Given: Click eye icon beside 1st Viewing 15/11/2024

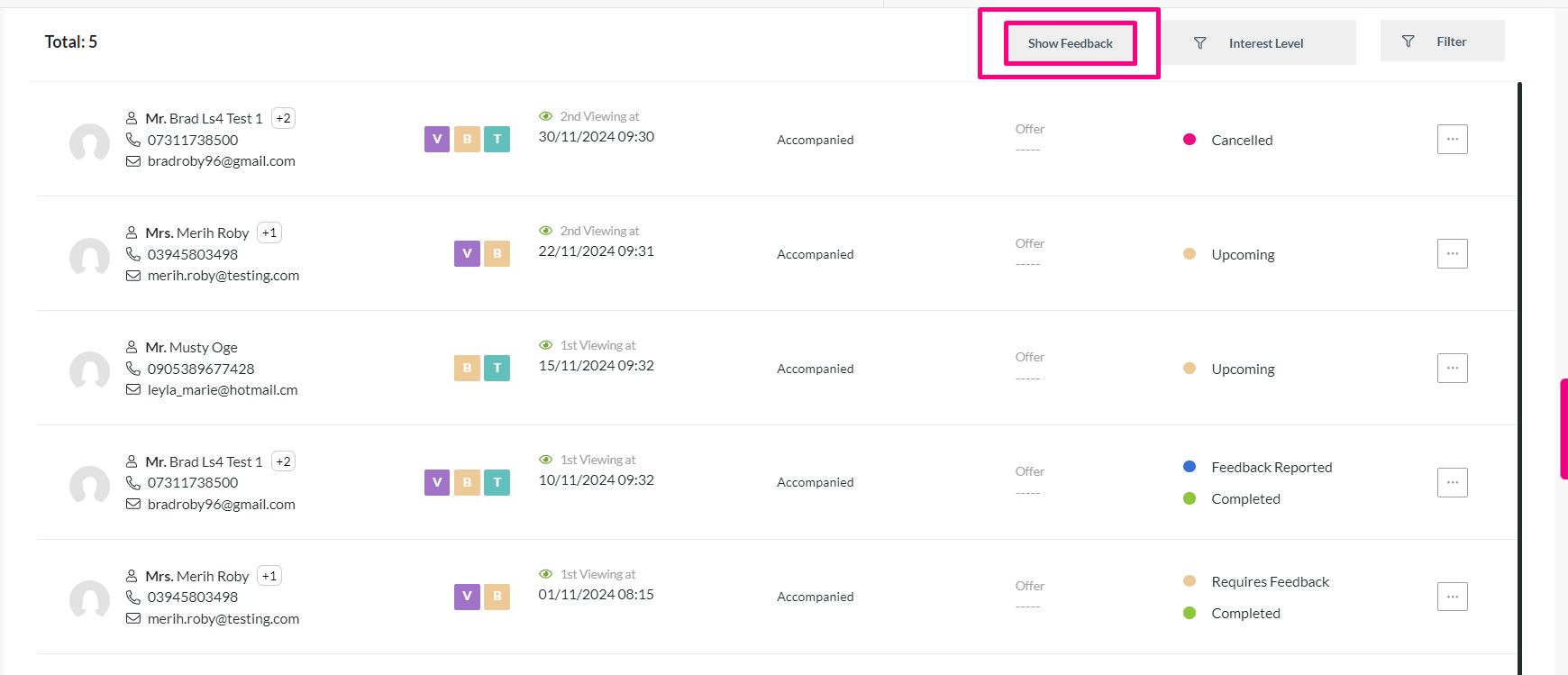Looking at the screenshot, I should 545,345.
